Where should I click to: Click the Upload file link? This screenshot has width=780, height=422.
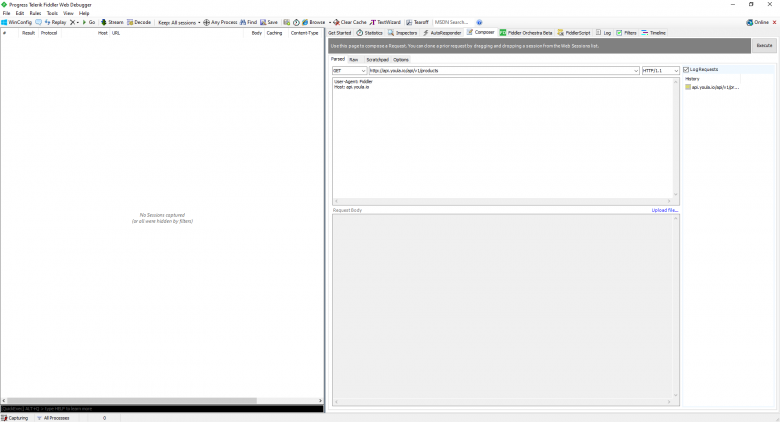665,211
